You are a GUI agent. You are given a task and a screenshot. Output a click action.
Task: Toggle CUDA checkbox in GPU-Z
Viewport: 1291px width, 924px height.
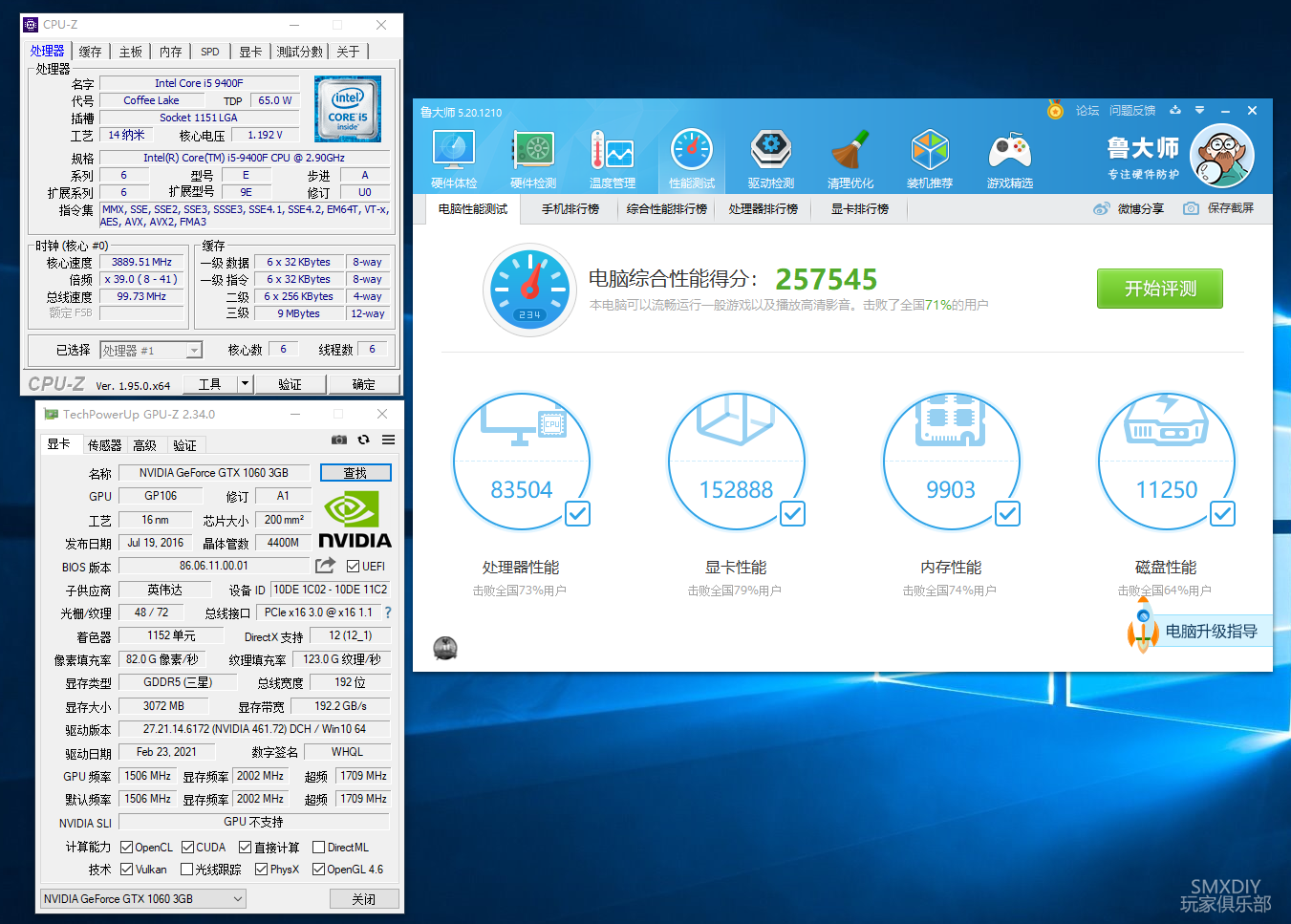click(187, 848)
